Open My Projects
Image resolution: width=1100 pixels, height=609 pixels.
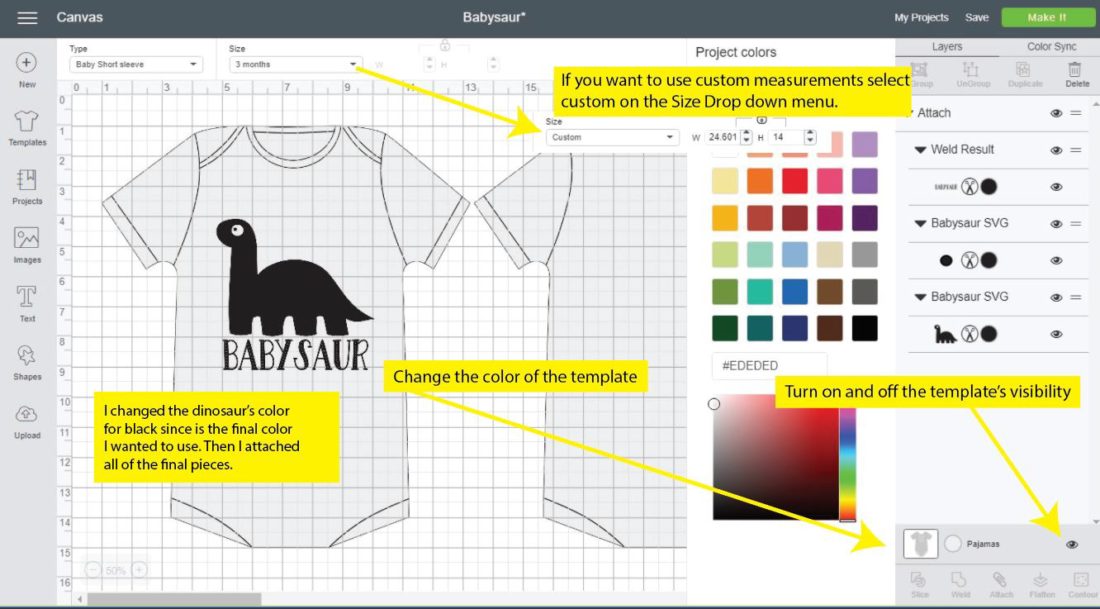tap(921, 18)
